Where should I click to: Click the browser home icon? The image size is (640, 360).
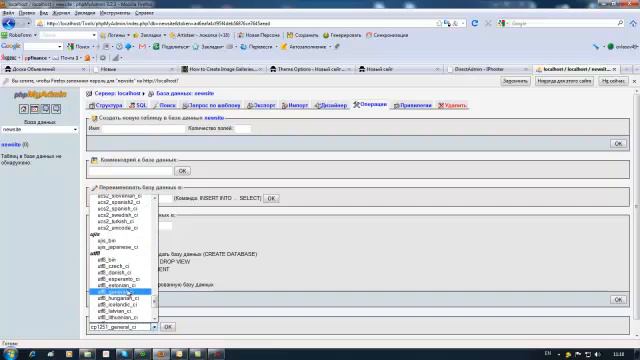pyautogui.click(x=633, y=24)
